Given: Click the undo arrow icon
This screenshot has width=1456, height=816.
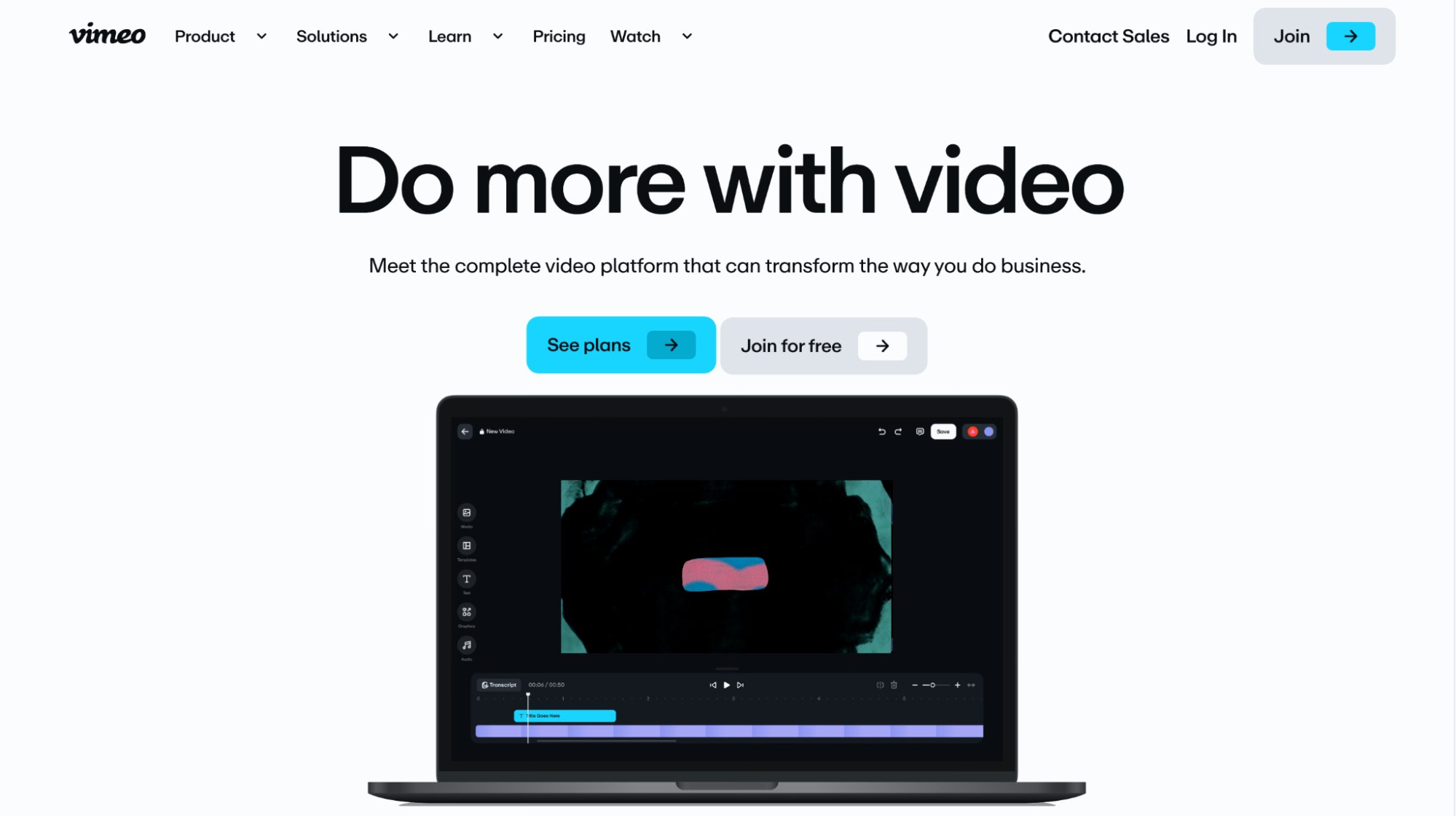Looking at the screenshot, I should pyautogui.click(x=880, y=431).
